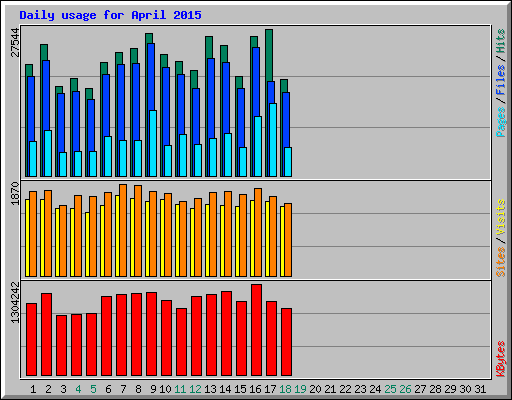Click green weekend day 25 label
Viewport: 512px width, 400px height.
pyautogui.click(x=390, y=389)
